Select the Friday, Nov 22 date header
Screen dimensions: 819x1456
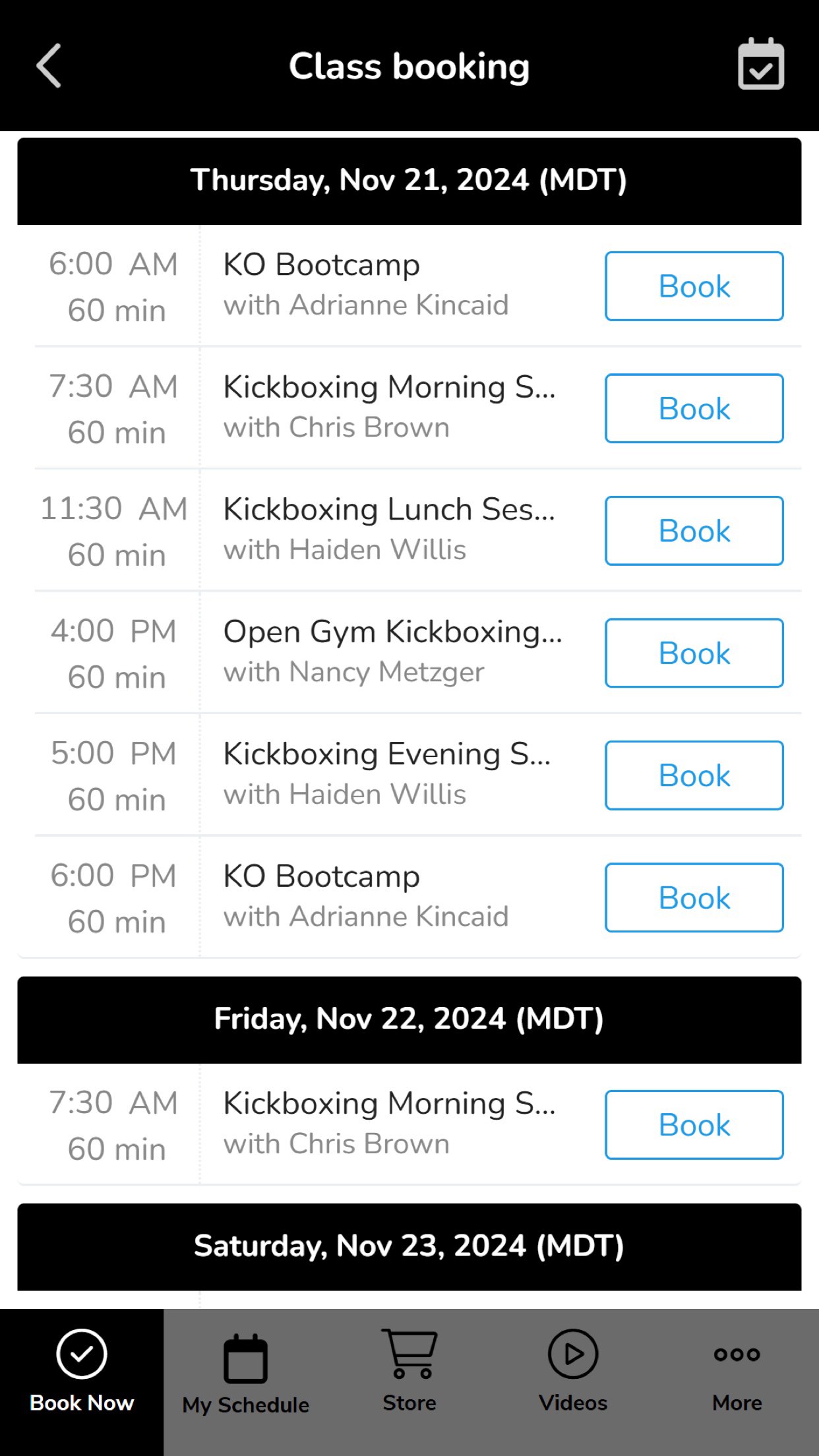[x=409, y=1019]
